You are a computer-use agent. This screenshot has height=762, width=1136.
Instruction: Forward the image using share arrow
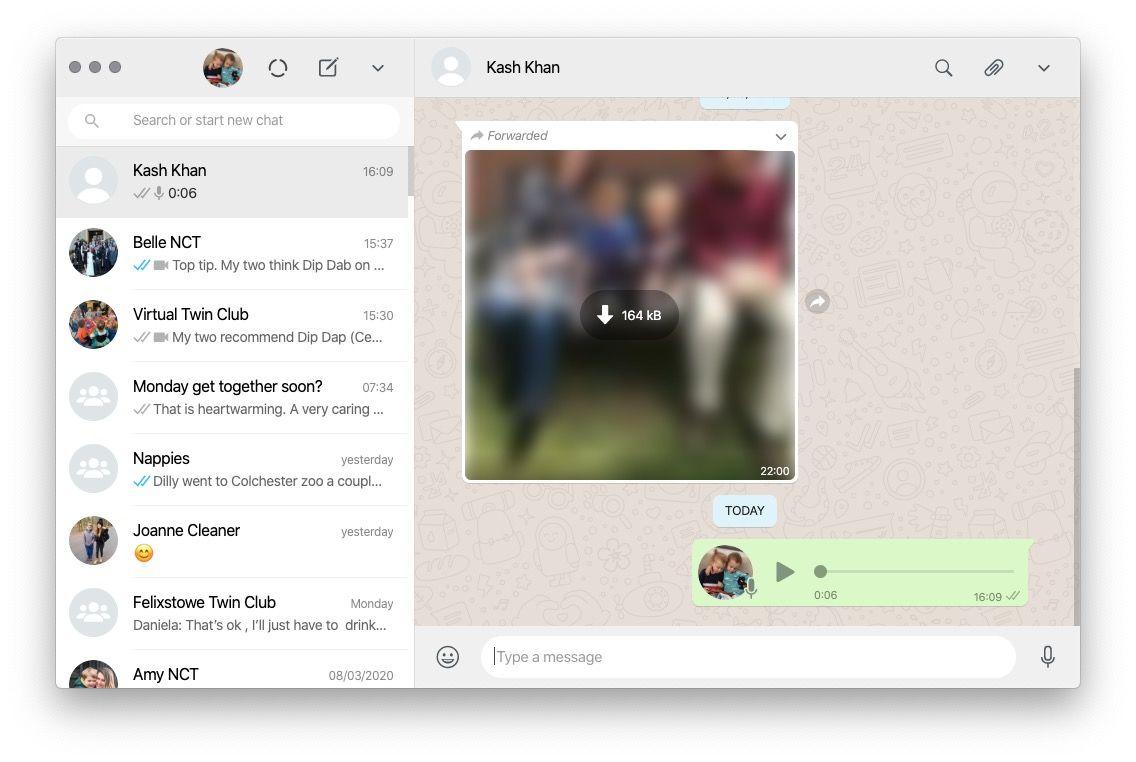coord(817,301)
